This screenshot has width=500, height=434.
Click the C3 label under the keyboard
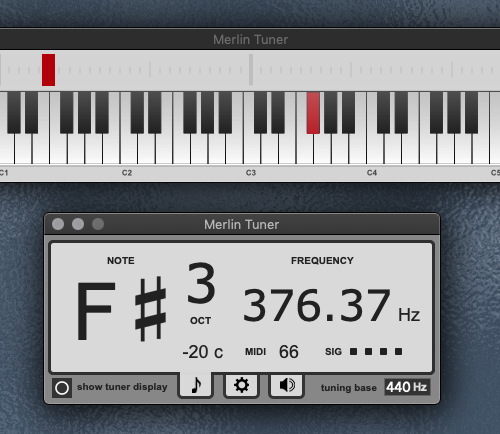pyautogui.click(x=251, y=173)
